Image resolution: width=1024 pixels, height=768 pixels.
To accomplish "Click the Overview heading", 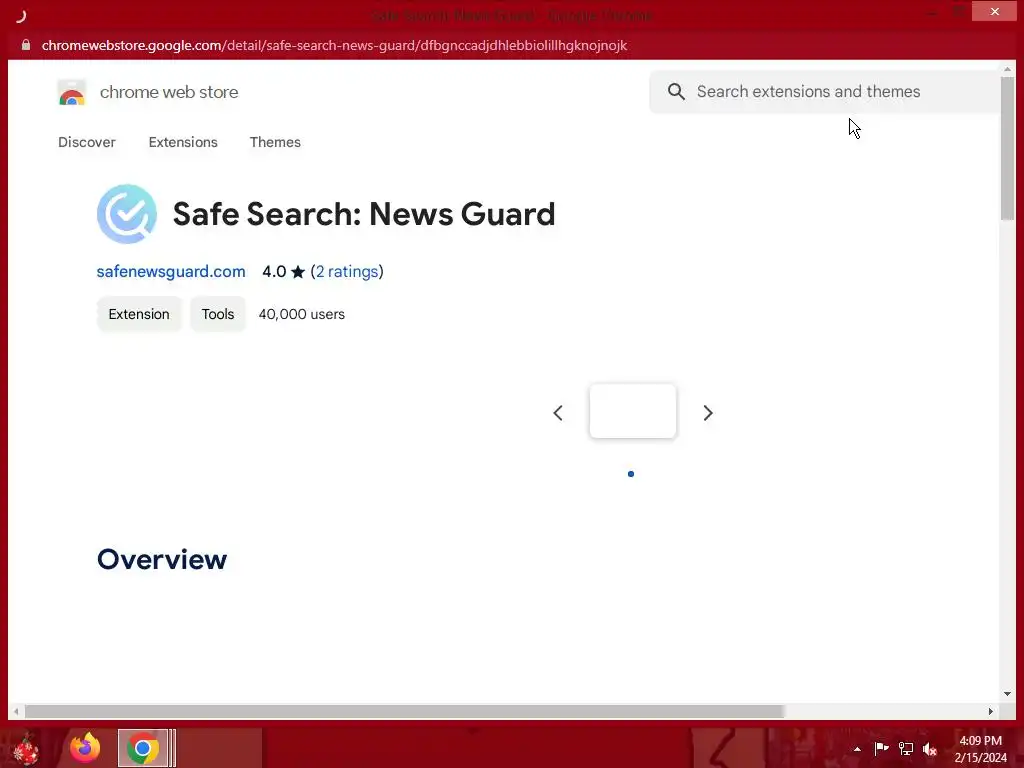I will (x=162, y=560).
